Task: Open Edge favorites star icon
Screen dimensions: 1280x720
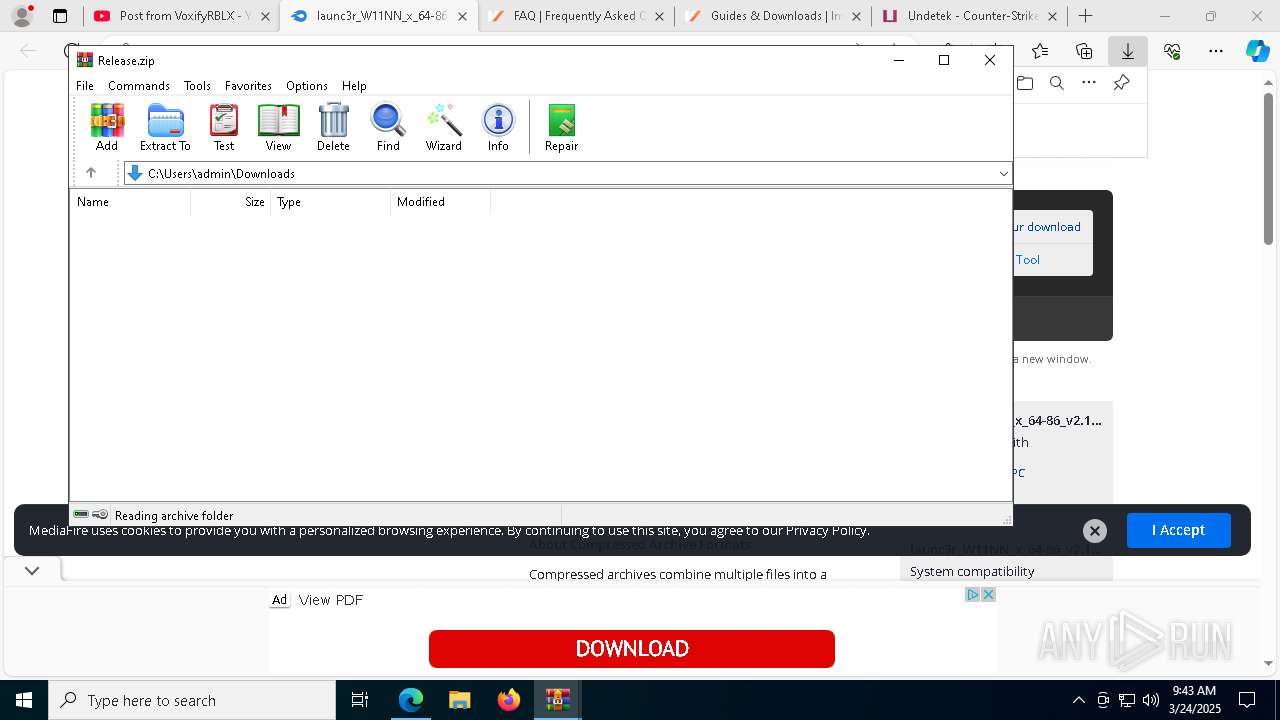Action: [1040, 51]
